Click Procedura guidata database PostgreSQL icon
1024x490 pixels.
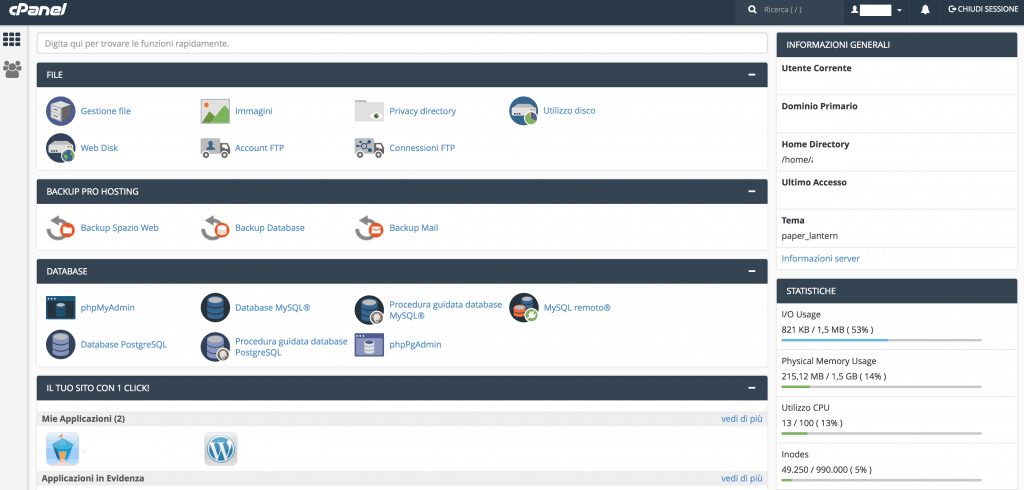pos(215,347)
